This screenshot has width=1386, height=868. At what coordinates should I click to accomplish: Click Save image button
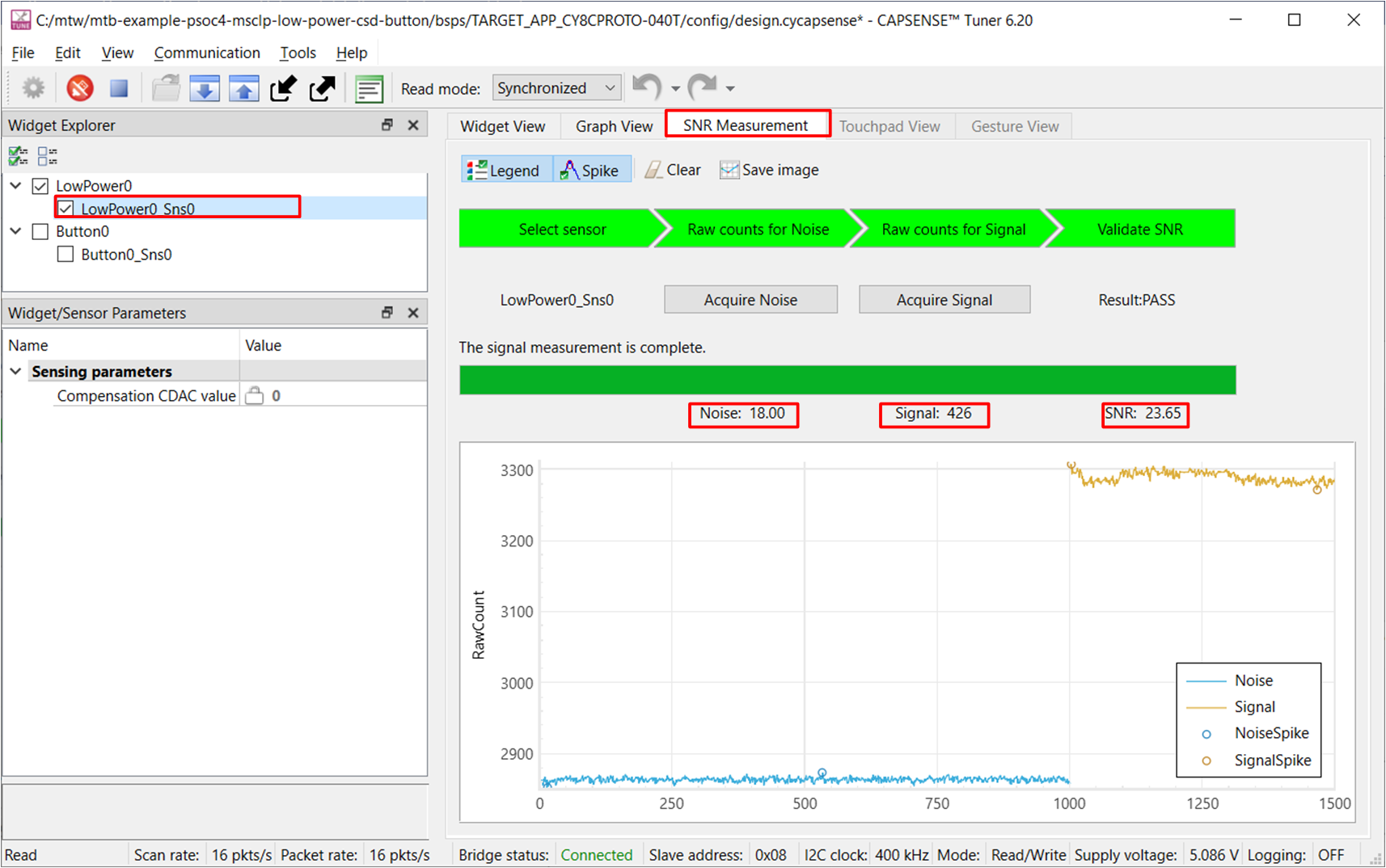coord(769,170)
